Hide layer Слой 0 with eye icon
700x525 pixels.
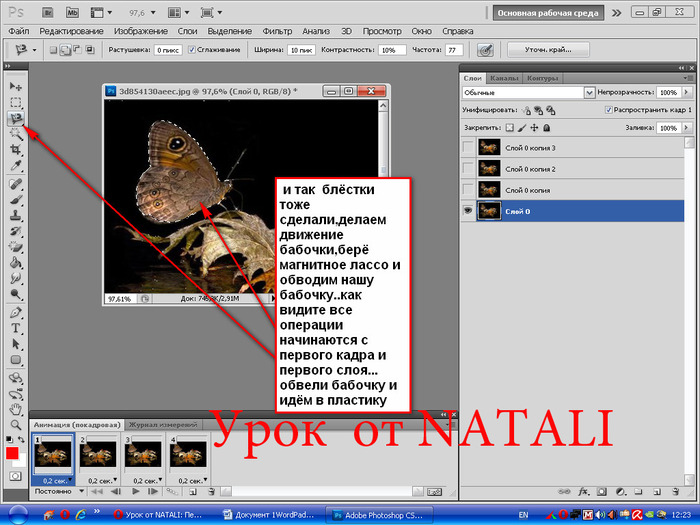tap(468, 211)
